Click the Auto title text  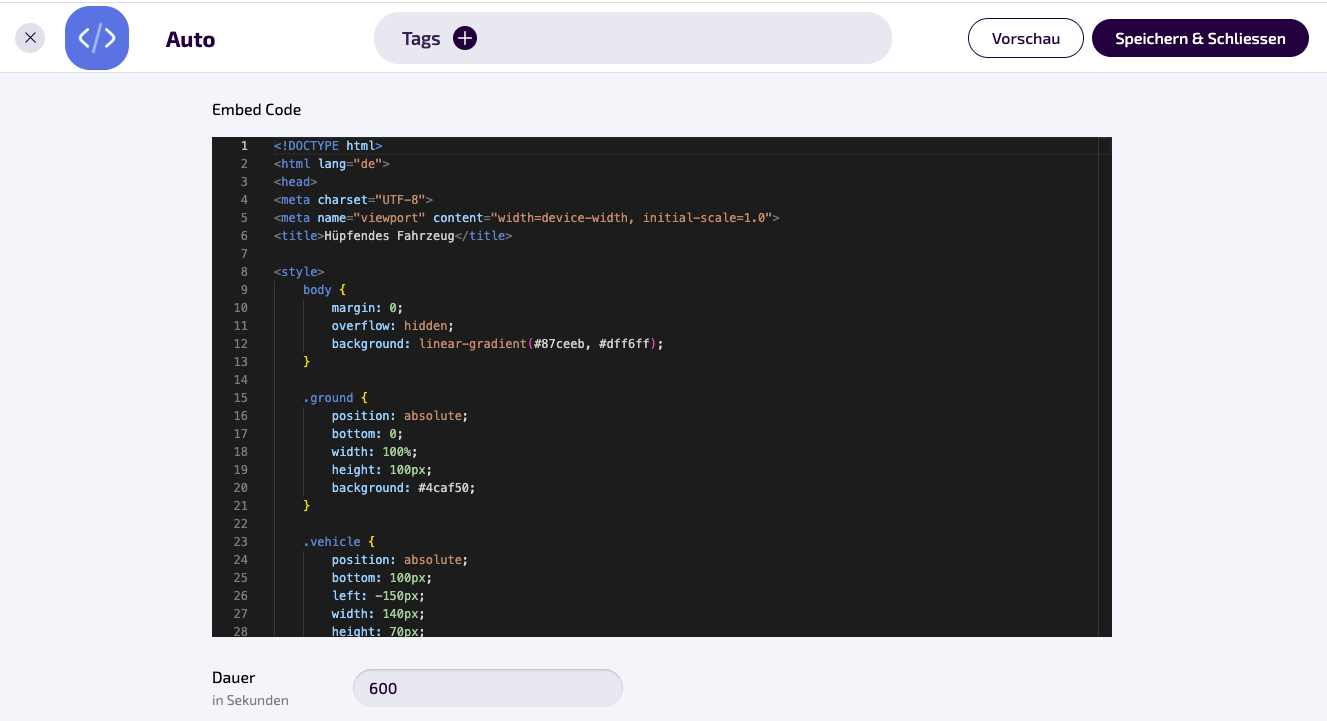coord(190,40)
